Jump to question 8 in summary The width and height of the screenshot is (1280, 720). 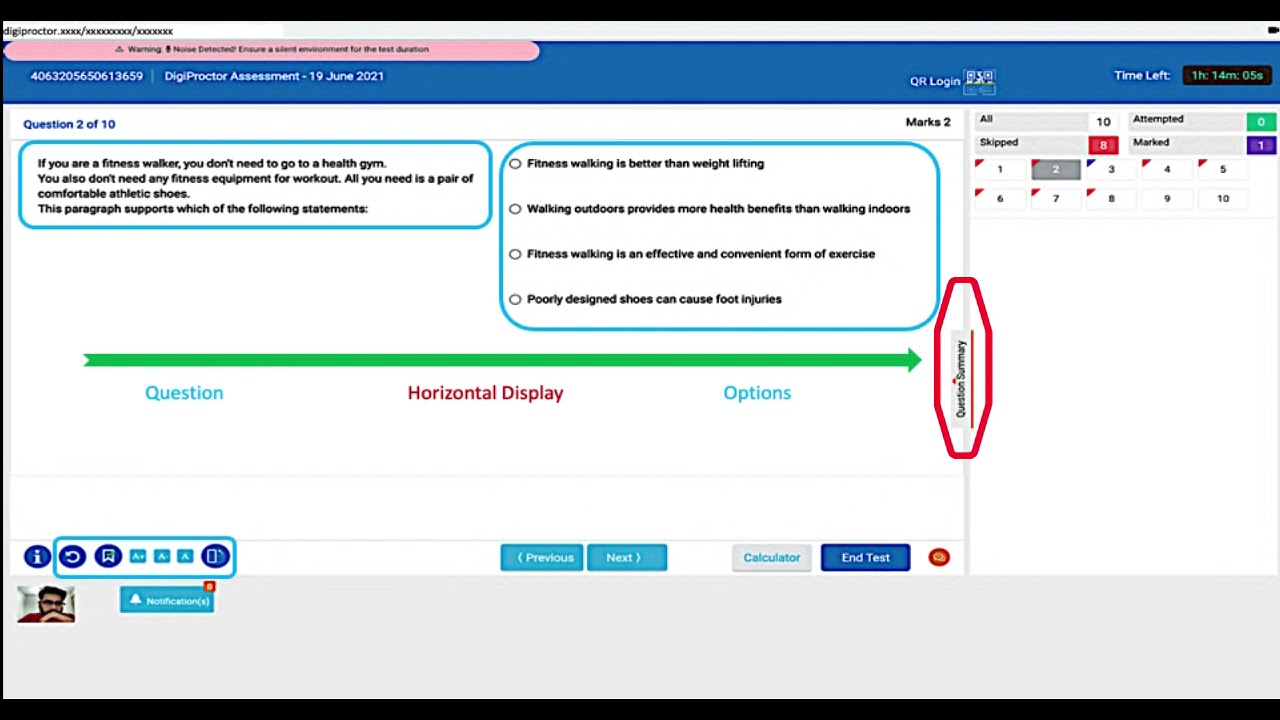pos(1111,199)
